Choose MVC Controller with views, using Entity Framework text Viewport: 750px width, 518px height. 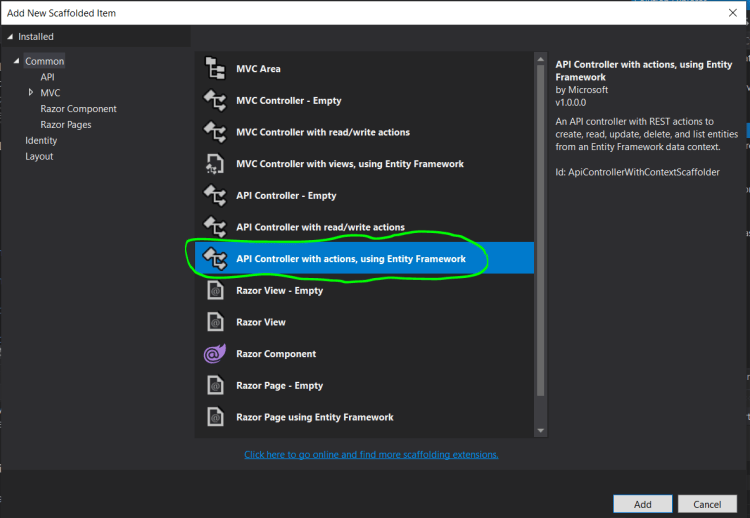pyautogui.click(x=350, y=164)
